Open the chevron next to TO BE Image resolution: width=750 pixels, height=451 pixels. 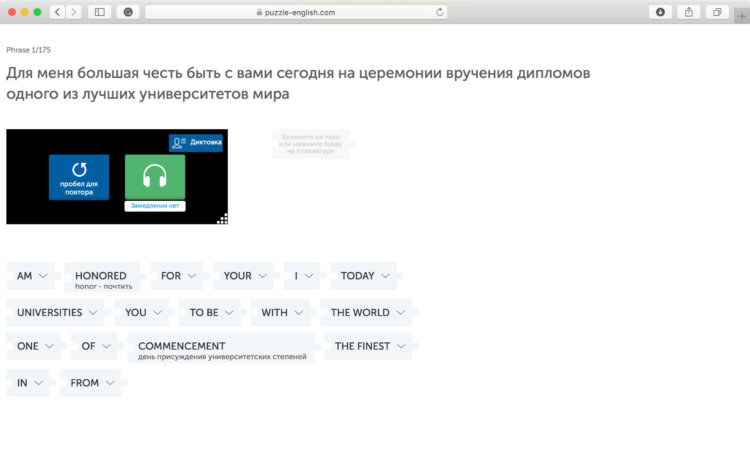click(x=229, y=313)
